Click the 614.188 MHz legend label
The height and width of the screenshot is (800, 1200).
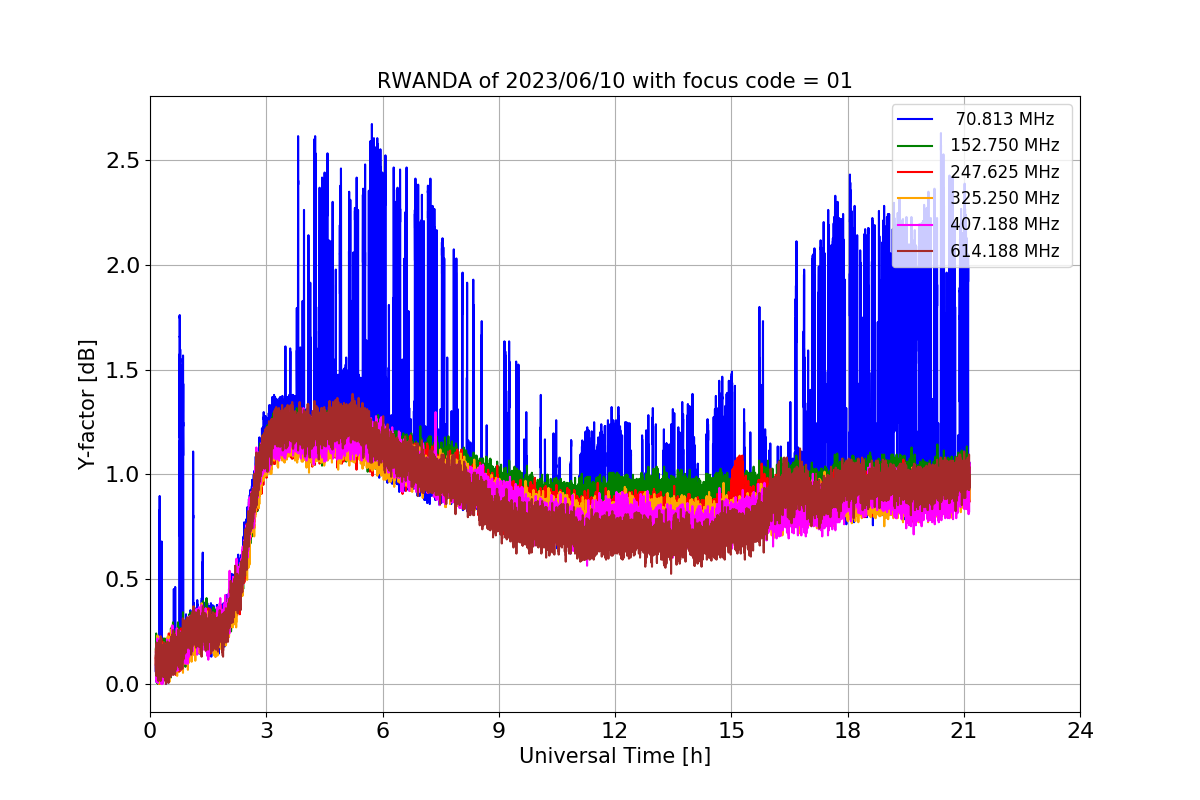[x=1005, y=251]
